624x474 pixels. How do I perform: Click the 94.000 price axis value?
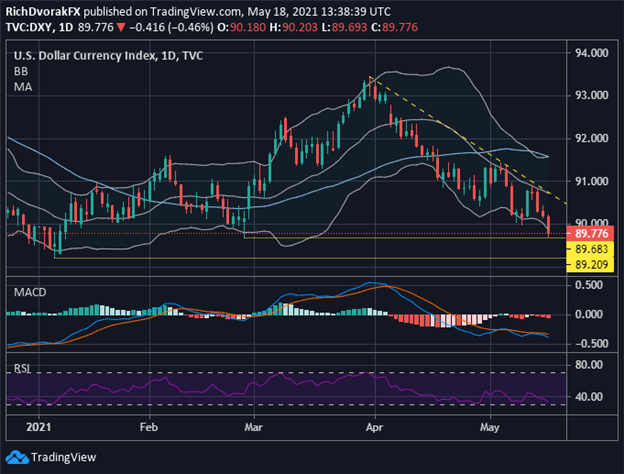pos(592,53)
